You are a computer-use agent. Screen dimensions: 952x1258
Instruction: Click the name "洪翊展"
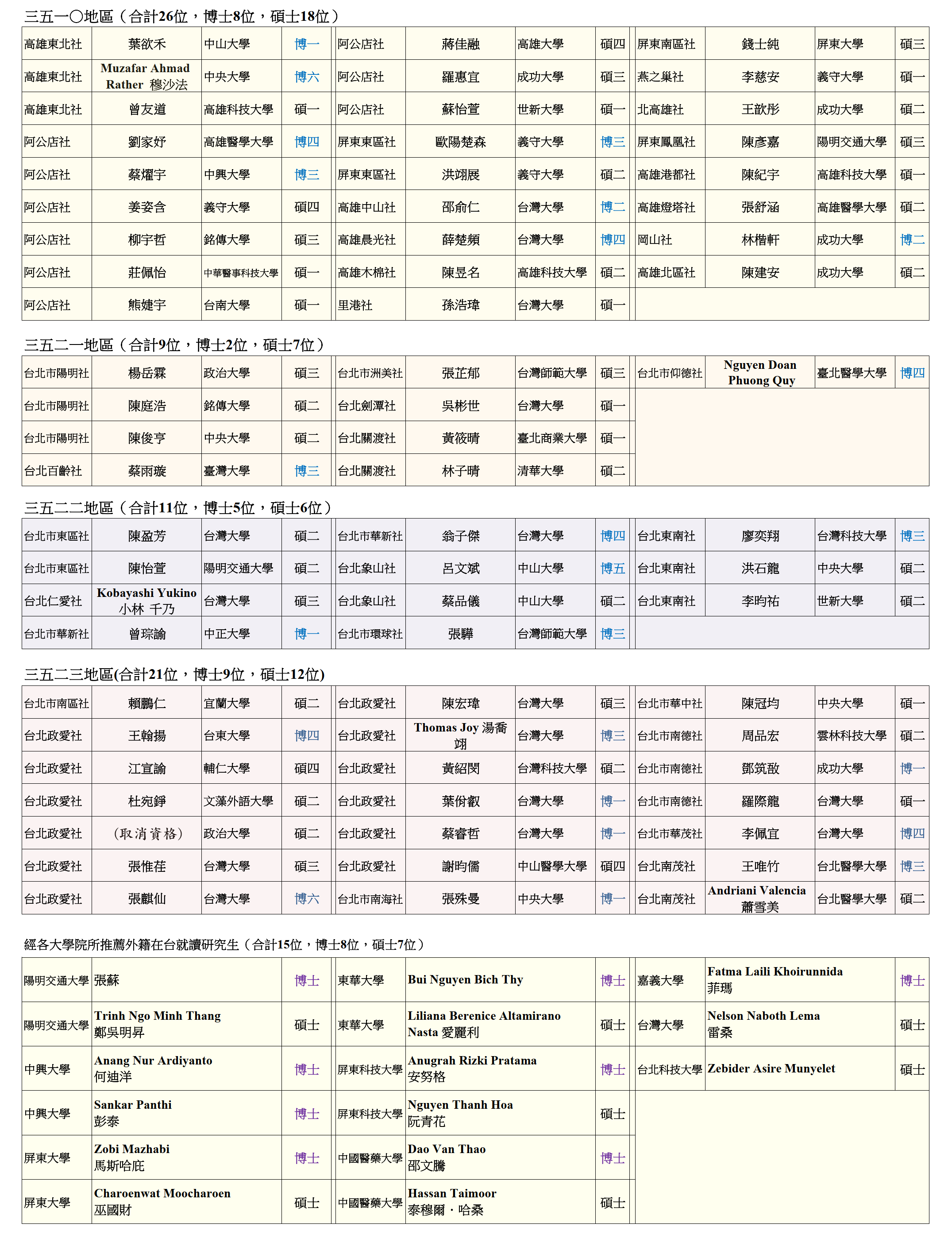460,174
